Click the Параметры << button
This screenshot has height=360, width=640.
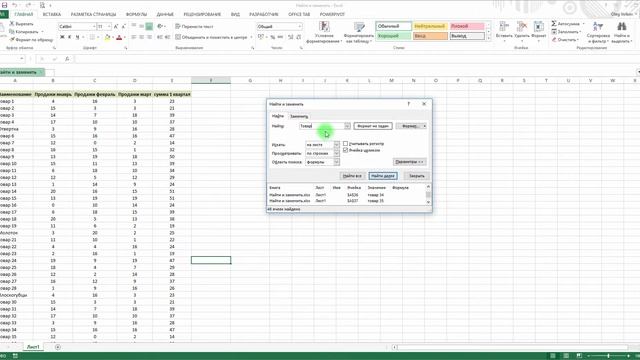409,162
